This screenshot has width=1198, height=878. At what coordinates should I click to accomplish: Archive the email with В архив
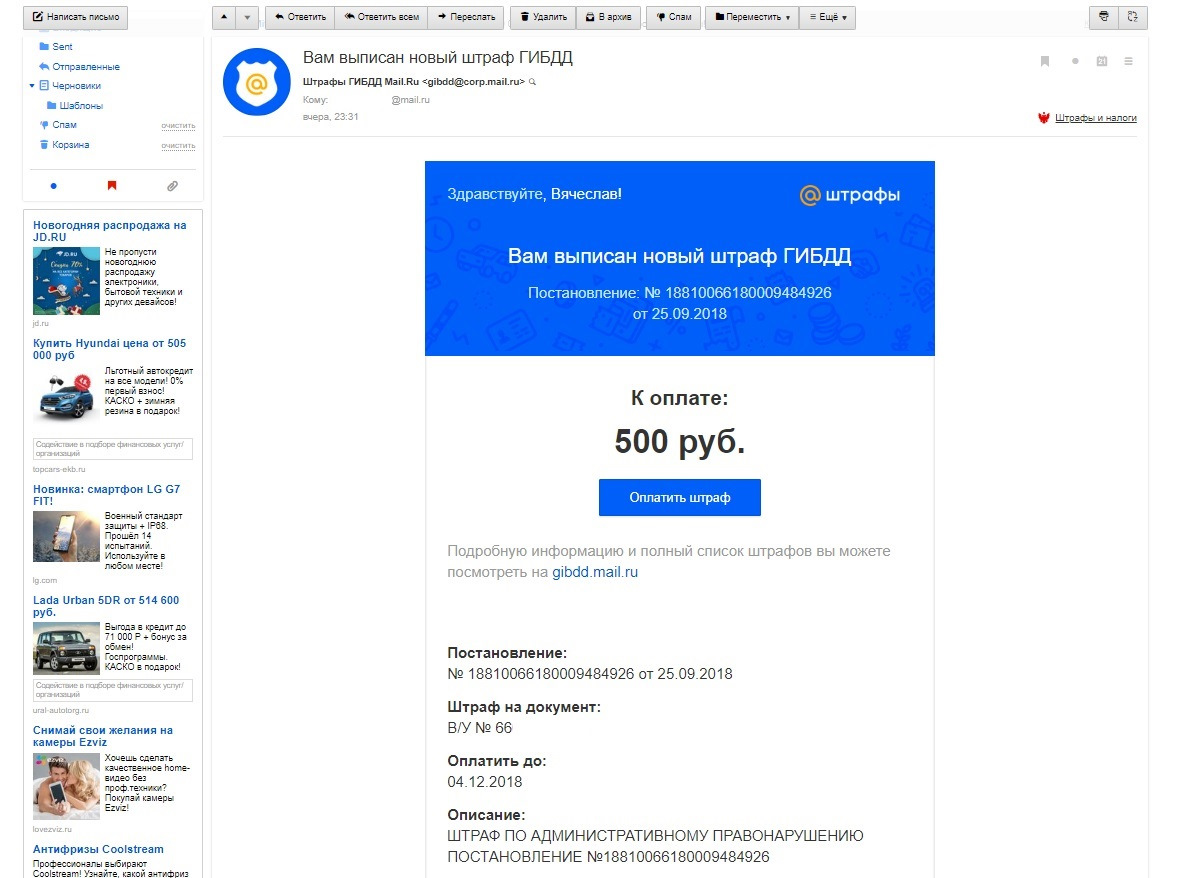[608, 17]
